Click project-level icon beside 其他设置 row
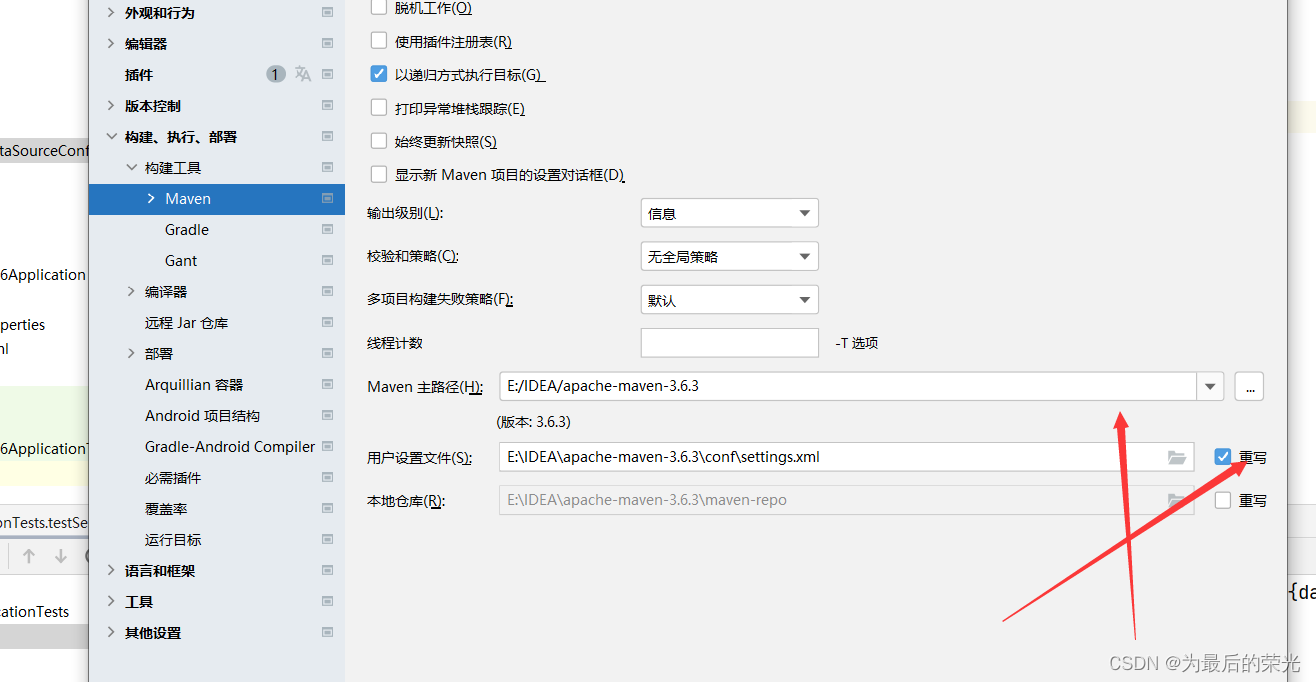Screen dimensions: 1316x682 327,633
